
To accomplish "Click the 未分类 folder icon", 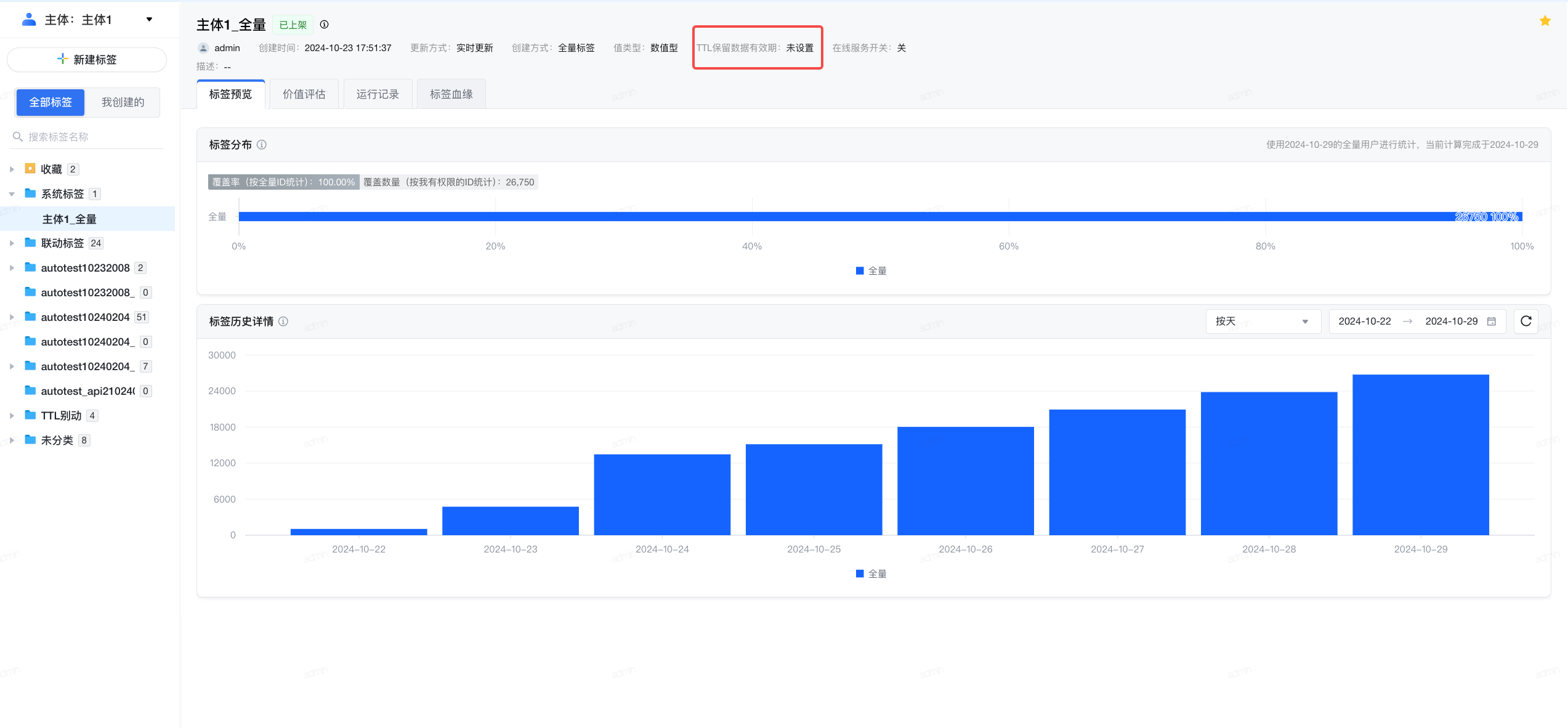I will 30,440.
